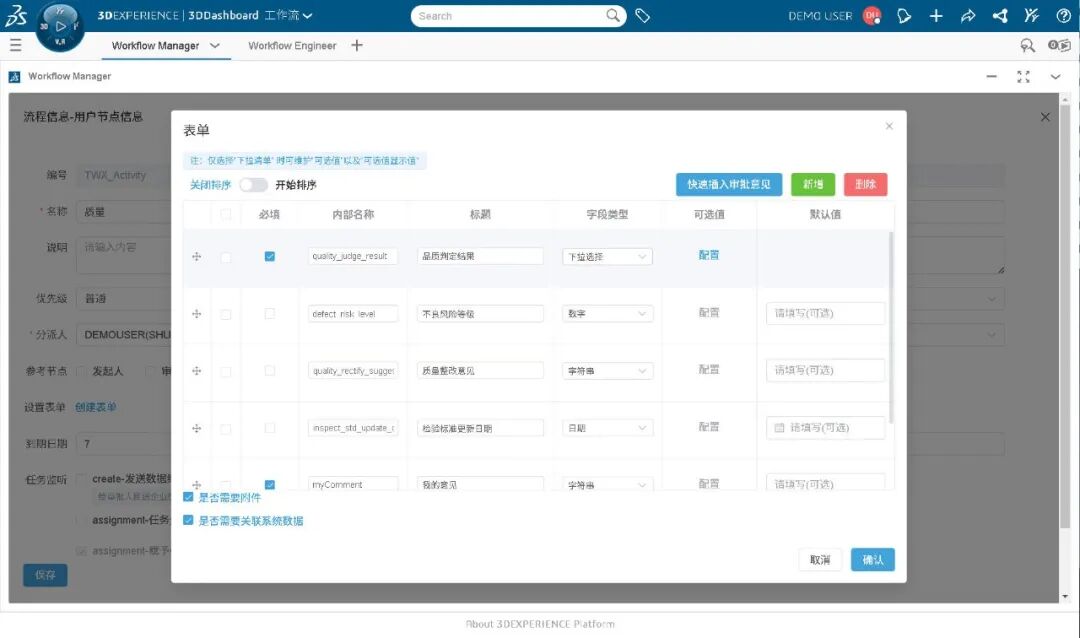Screen dimensions: 1080x638
Task: Close the 流程信息 panel behind dialog
Action: 1045,117
